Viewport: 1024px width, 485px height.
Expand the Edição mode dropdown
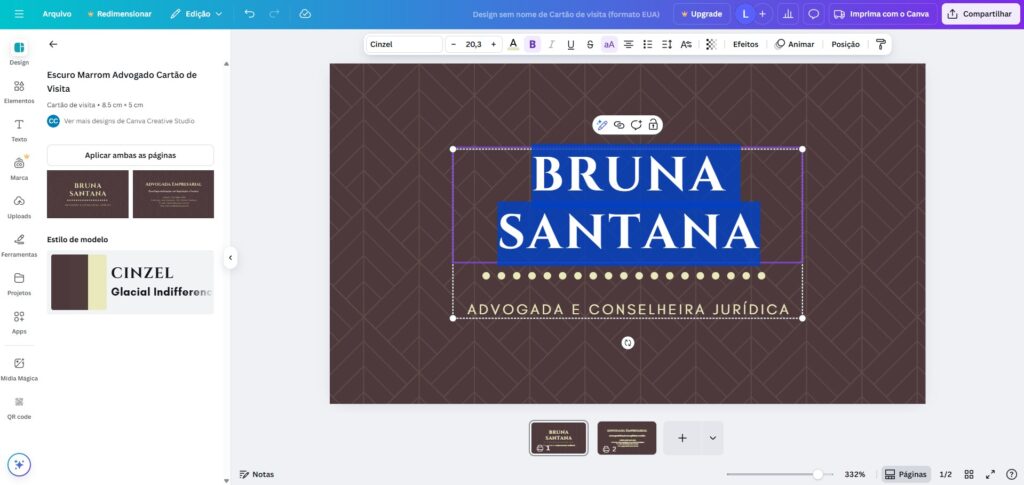pos(196,14)
